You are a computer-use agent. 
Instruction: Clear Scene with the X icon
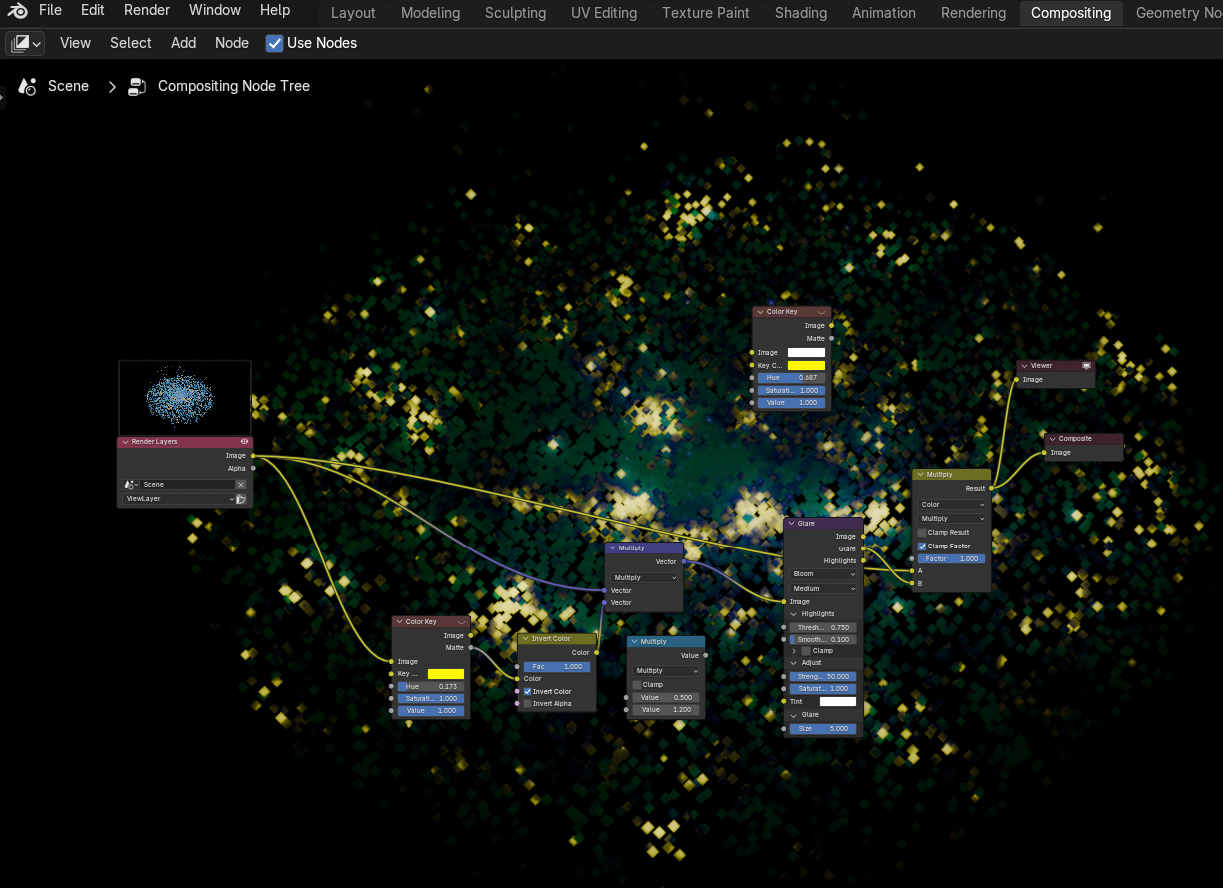point(240,485)
